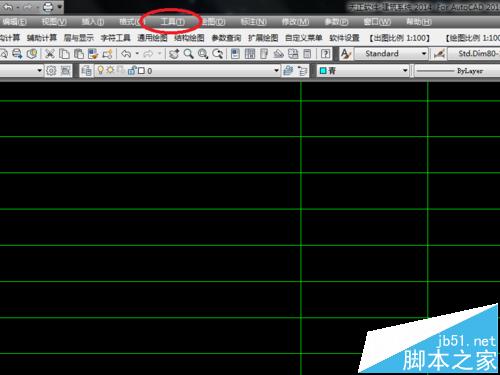Toggle layer 0 freeze sun icon
500x375 pixels.
(110, 70)
